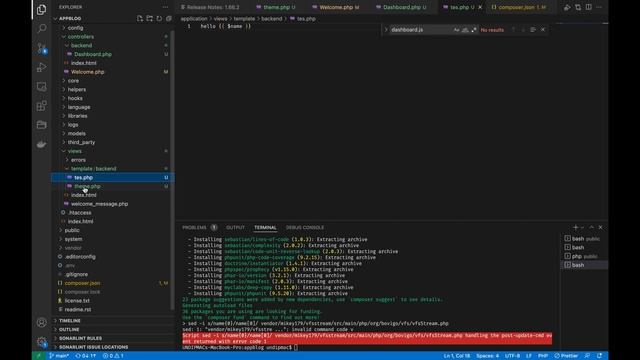Click Spaces: 4 indentation in status bar
Viewport: 640px width, 360px height.
(487, 356)
